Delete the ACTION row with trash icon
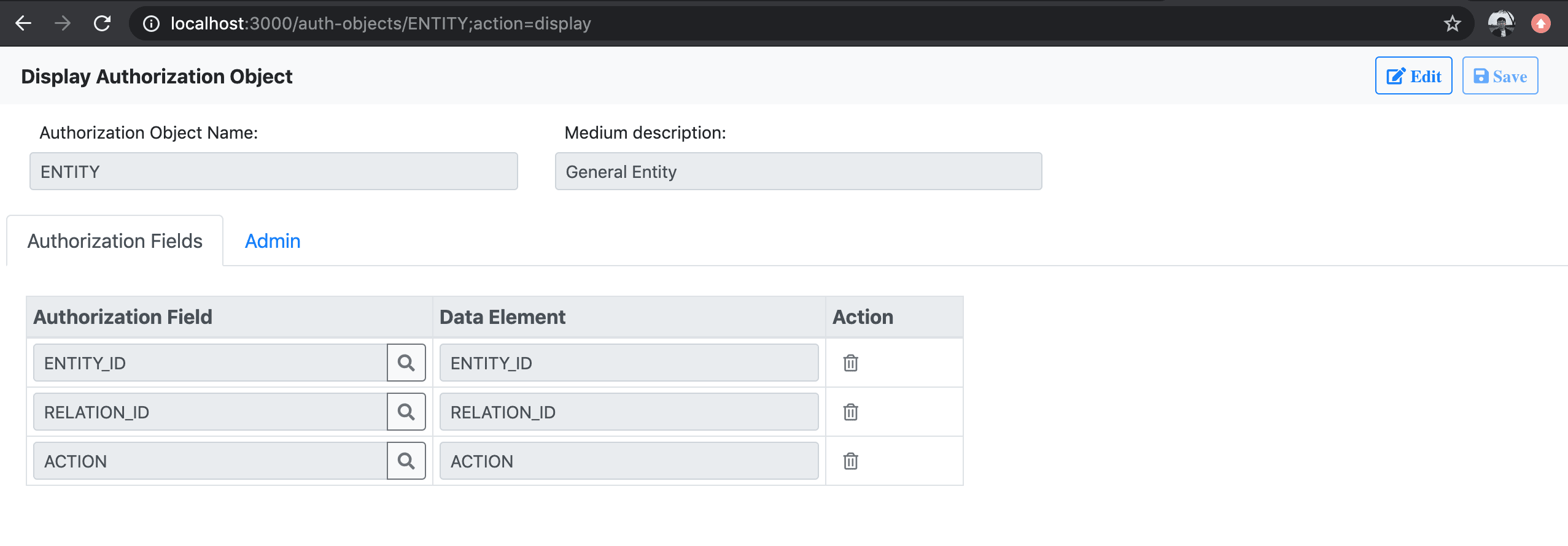This screenshot has height=546, width=1568. tap(850, 461)
